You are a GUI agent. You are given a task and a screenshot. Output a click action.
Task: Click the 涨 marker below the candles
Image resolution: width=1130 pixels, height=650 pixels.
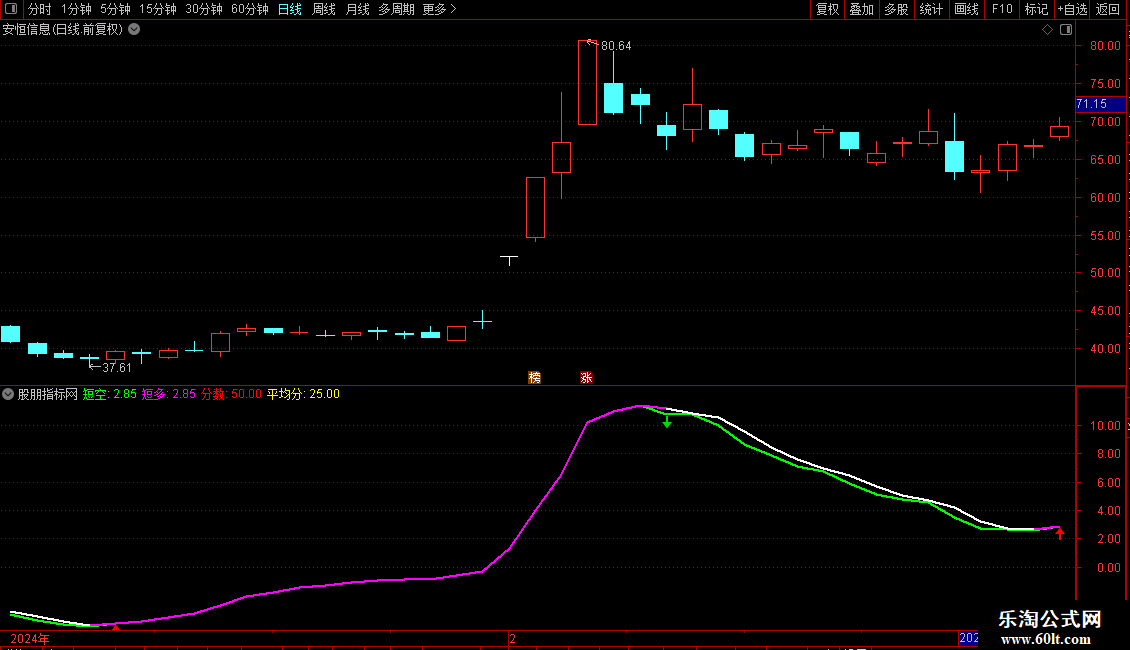(586, 378)
